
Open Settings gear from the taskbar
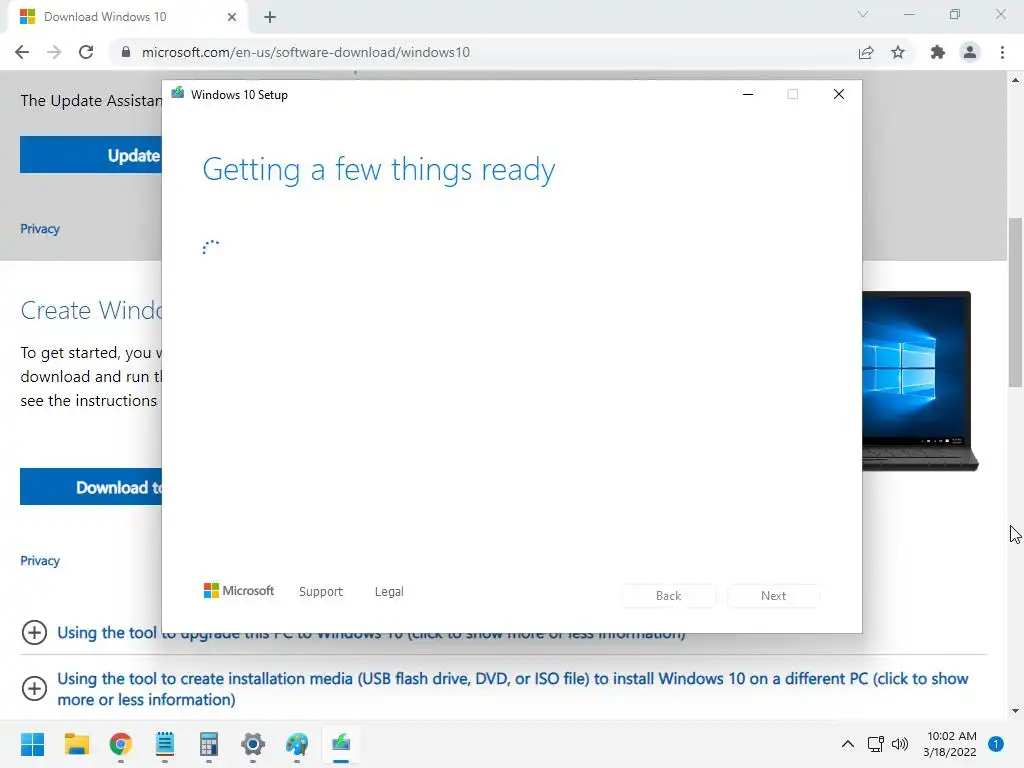coord(253,744)
